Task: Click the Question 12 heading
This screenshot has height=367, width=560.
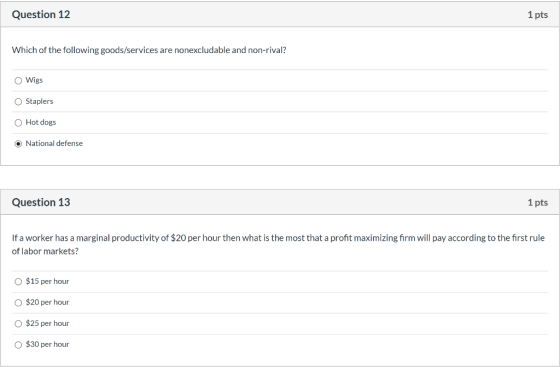Action: coord(41,15)
